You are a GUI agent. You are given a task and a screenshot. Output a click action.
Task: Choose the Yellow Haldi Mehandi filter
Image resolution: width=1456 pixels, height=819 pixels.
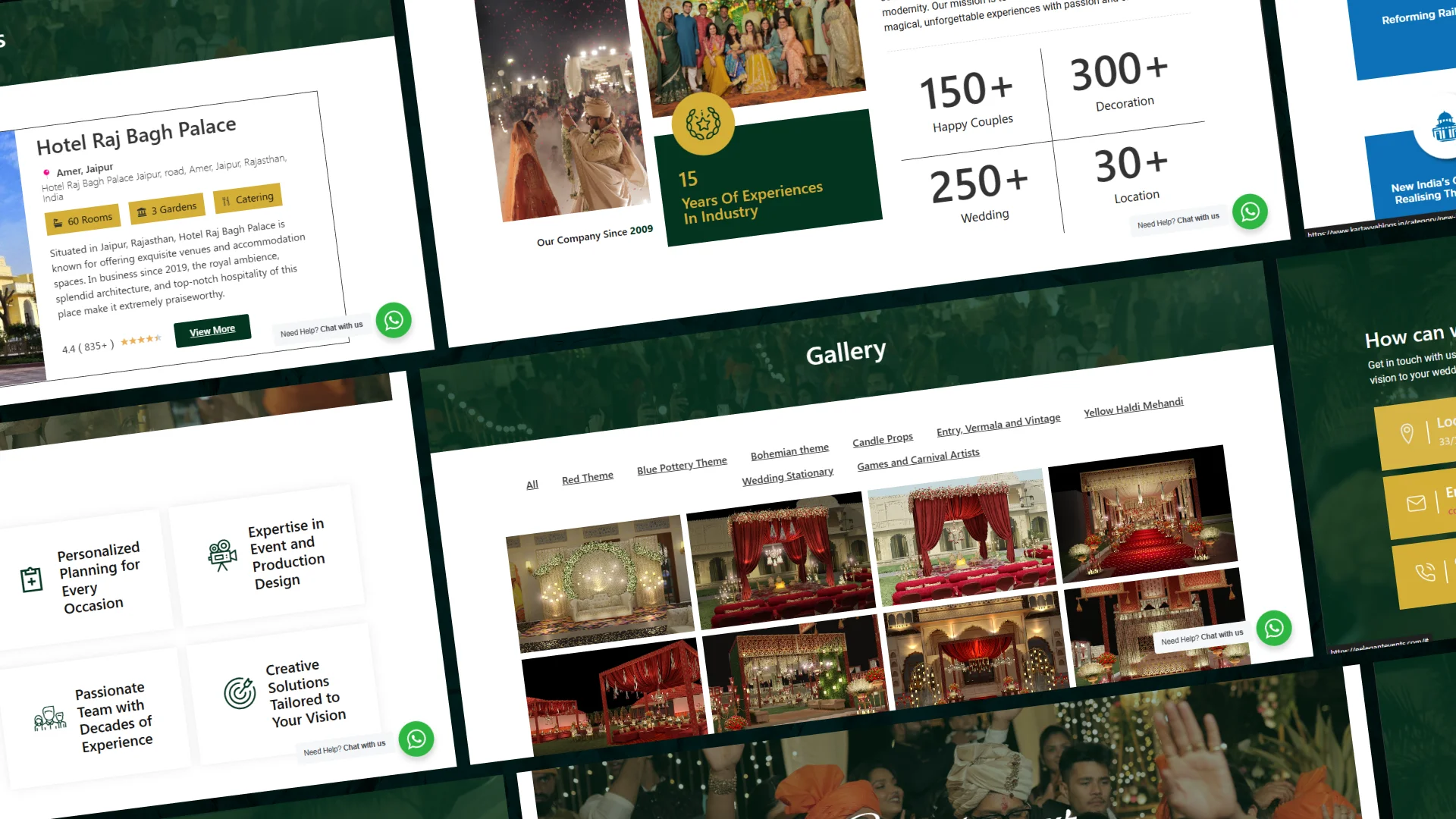point(1133,407)
